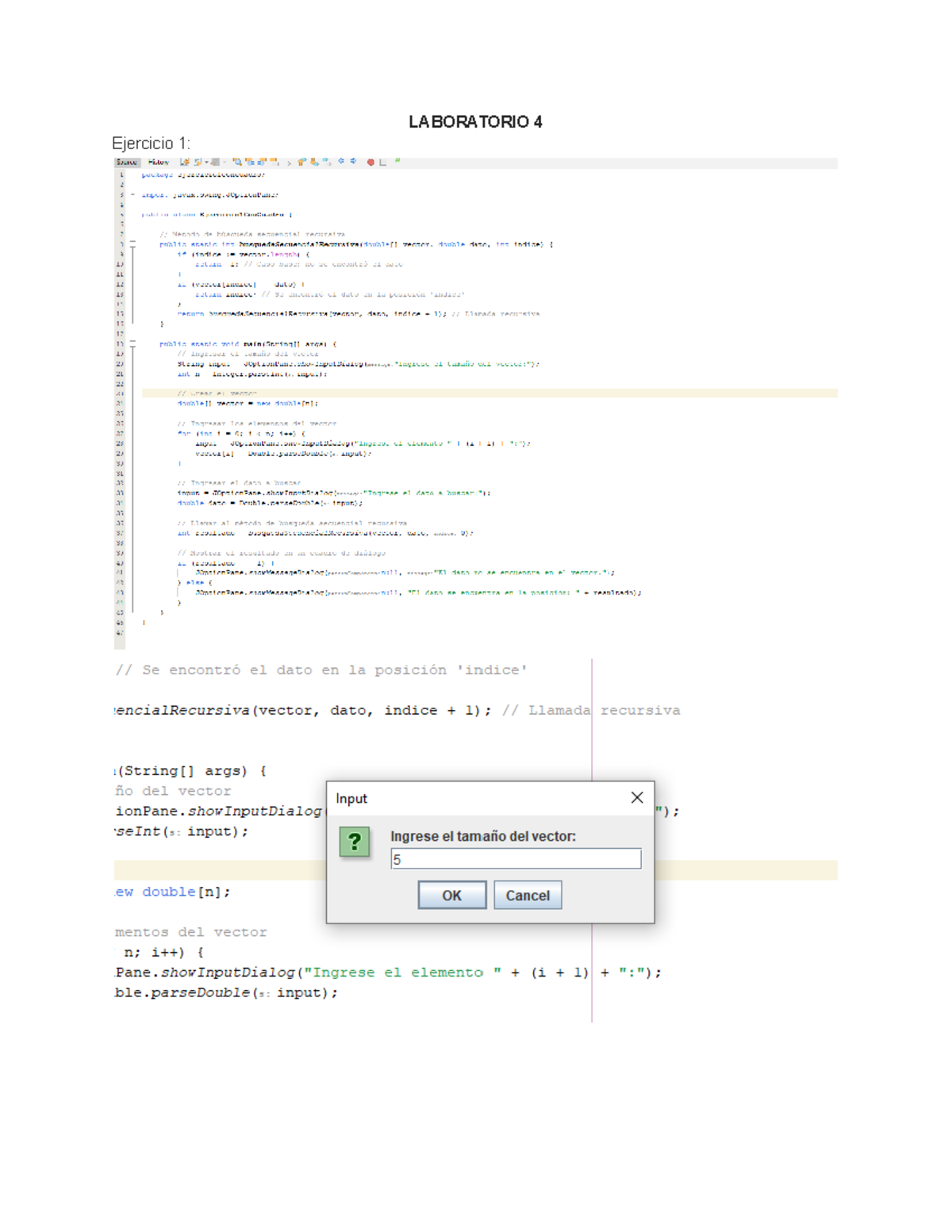Screen dimensions: 952x1232
Task: Go to next bookmark icon
Action: (x=314, y=163)
